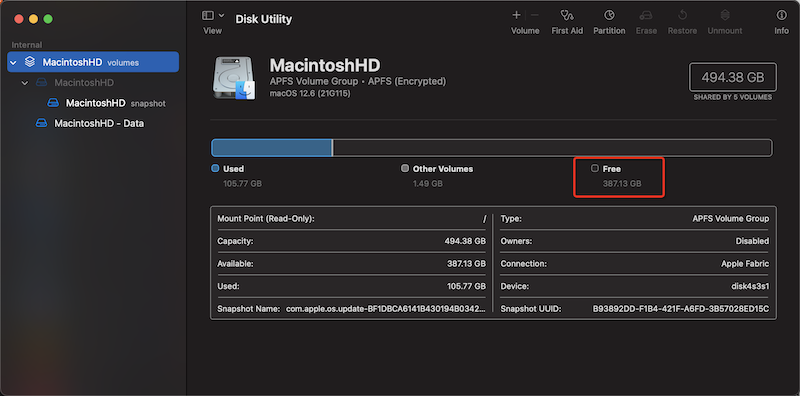Click the 1.49 GB other volumes value
The image size is (800, 396).
click(x=428, y=183)
